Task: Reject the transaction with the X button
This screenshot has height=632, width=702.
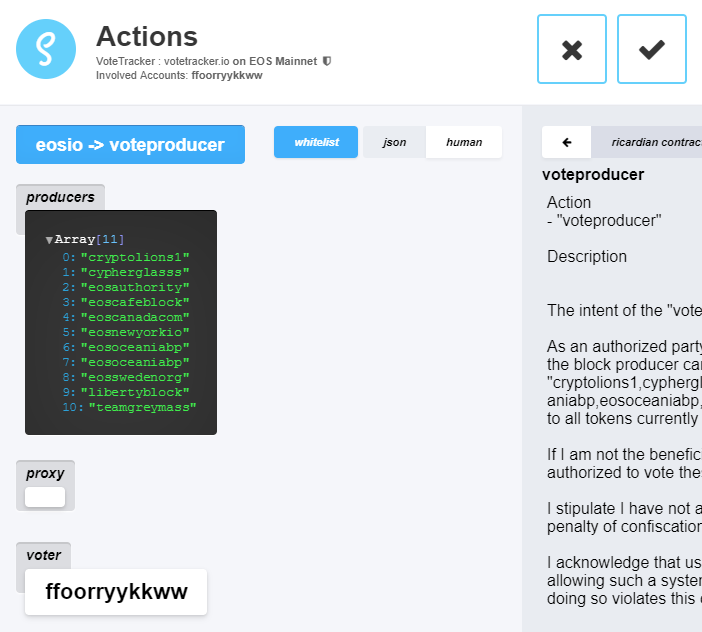Action: tap(571, 49)
